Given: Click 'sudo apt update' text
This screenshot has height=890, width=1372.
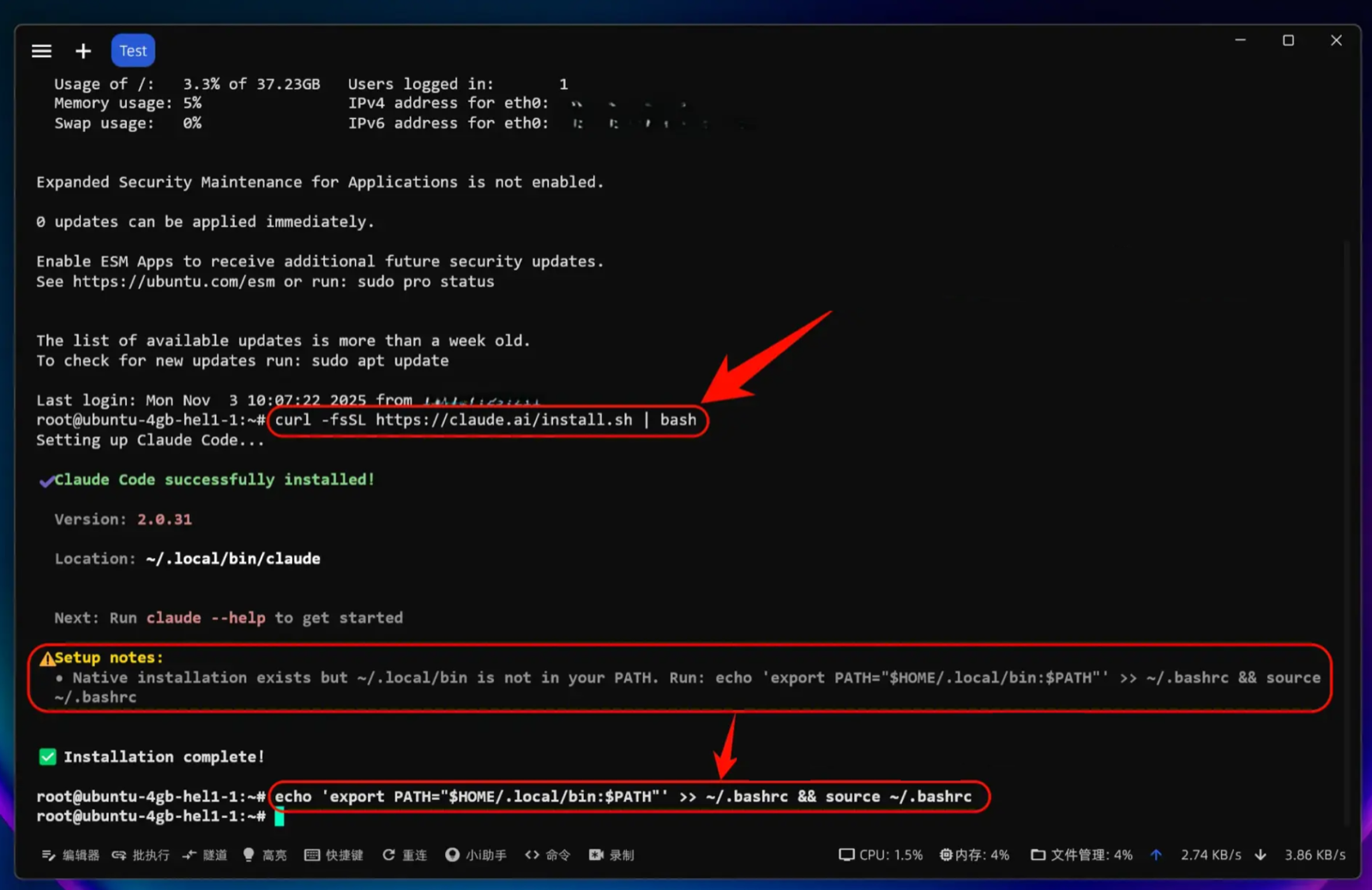Looking at the screenshot, I should point(380,361).
